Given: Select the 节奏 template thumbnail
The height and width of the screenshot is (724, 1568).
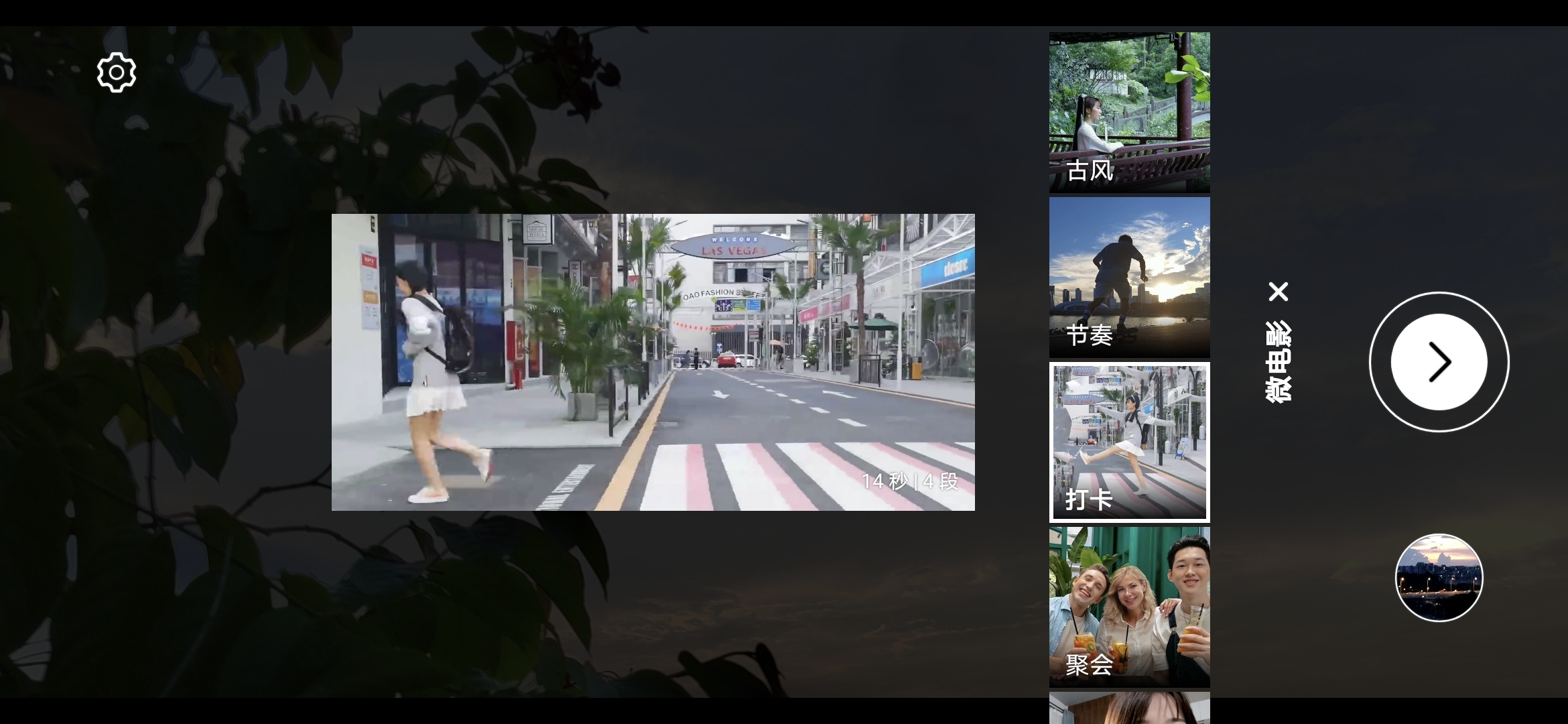Looking at the screenshot, I should [1130, 278].
